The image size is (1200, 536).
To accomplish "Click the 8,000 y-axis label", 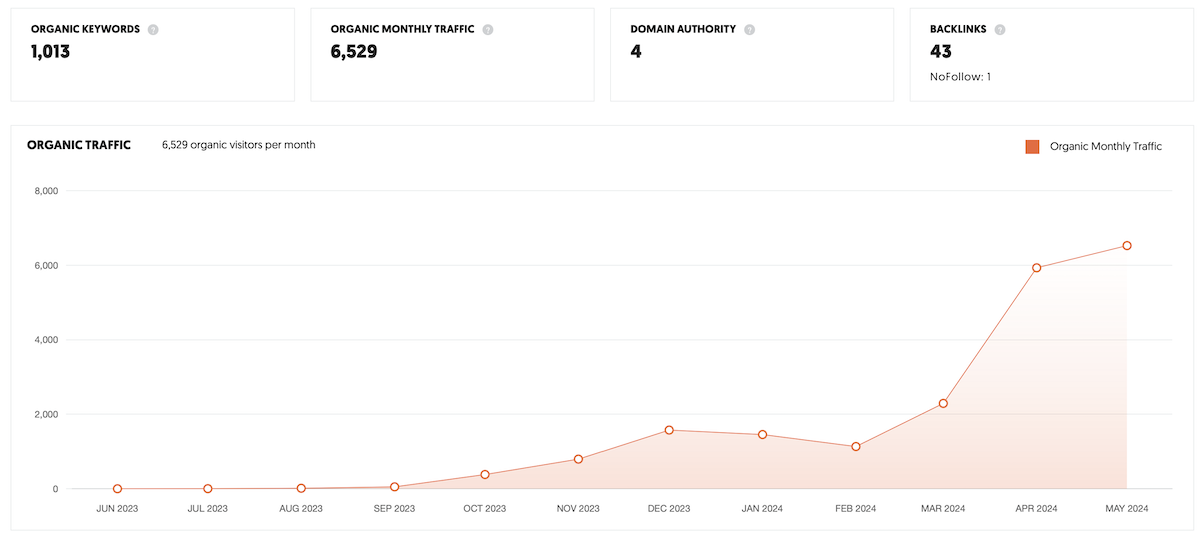I will (46, 191).
